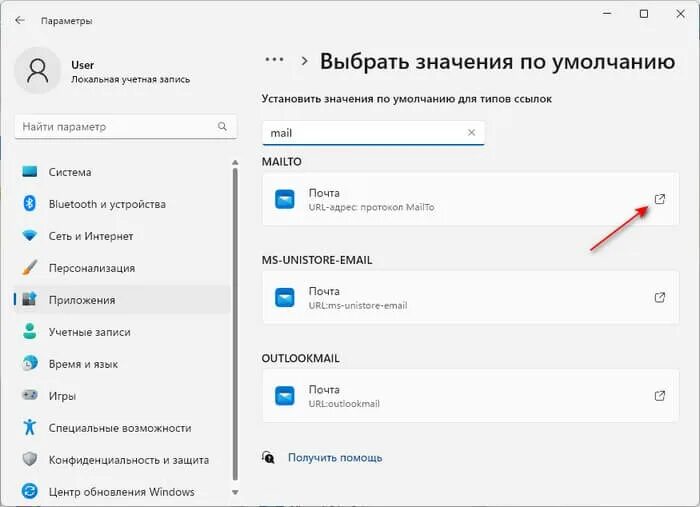Click the Получить помощь link
Screen dimensions: 700x507
point(335,458)
